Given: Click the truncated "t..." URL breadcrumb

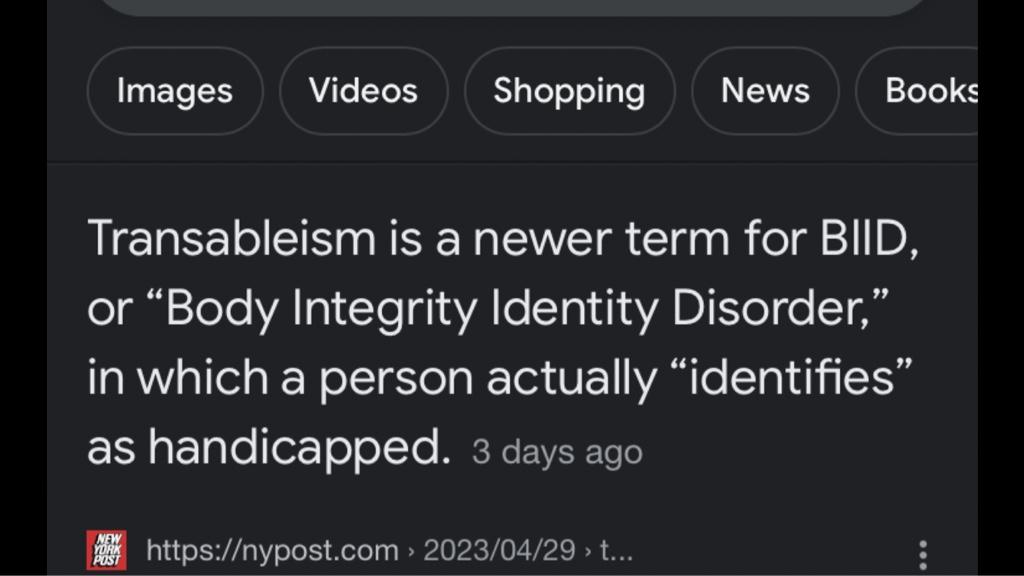Looking at the screenshot, I should 616,551.
